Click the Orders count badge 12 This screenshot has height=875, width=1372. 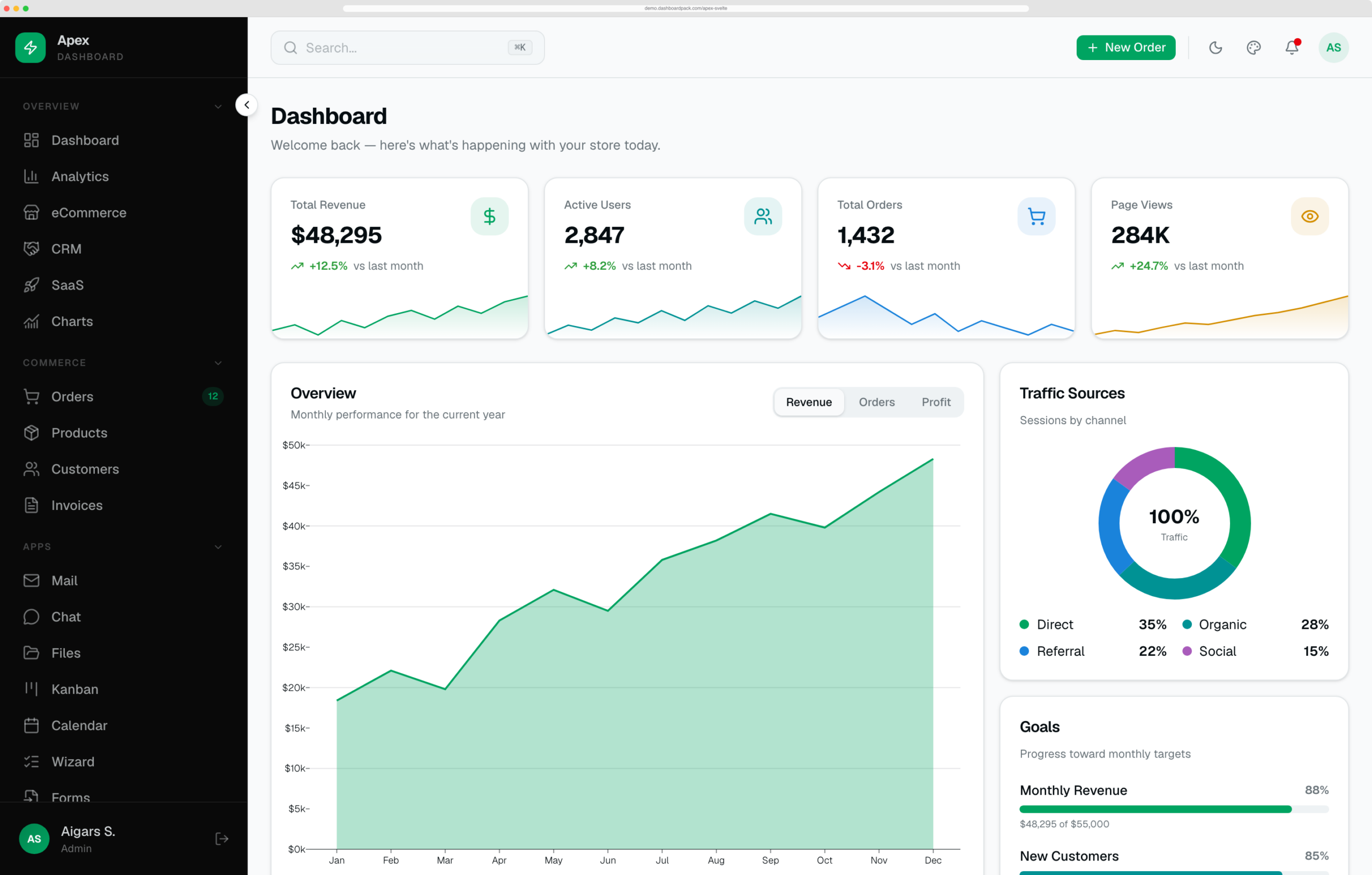pos(213,396)
